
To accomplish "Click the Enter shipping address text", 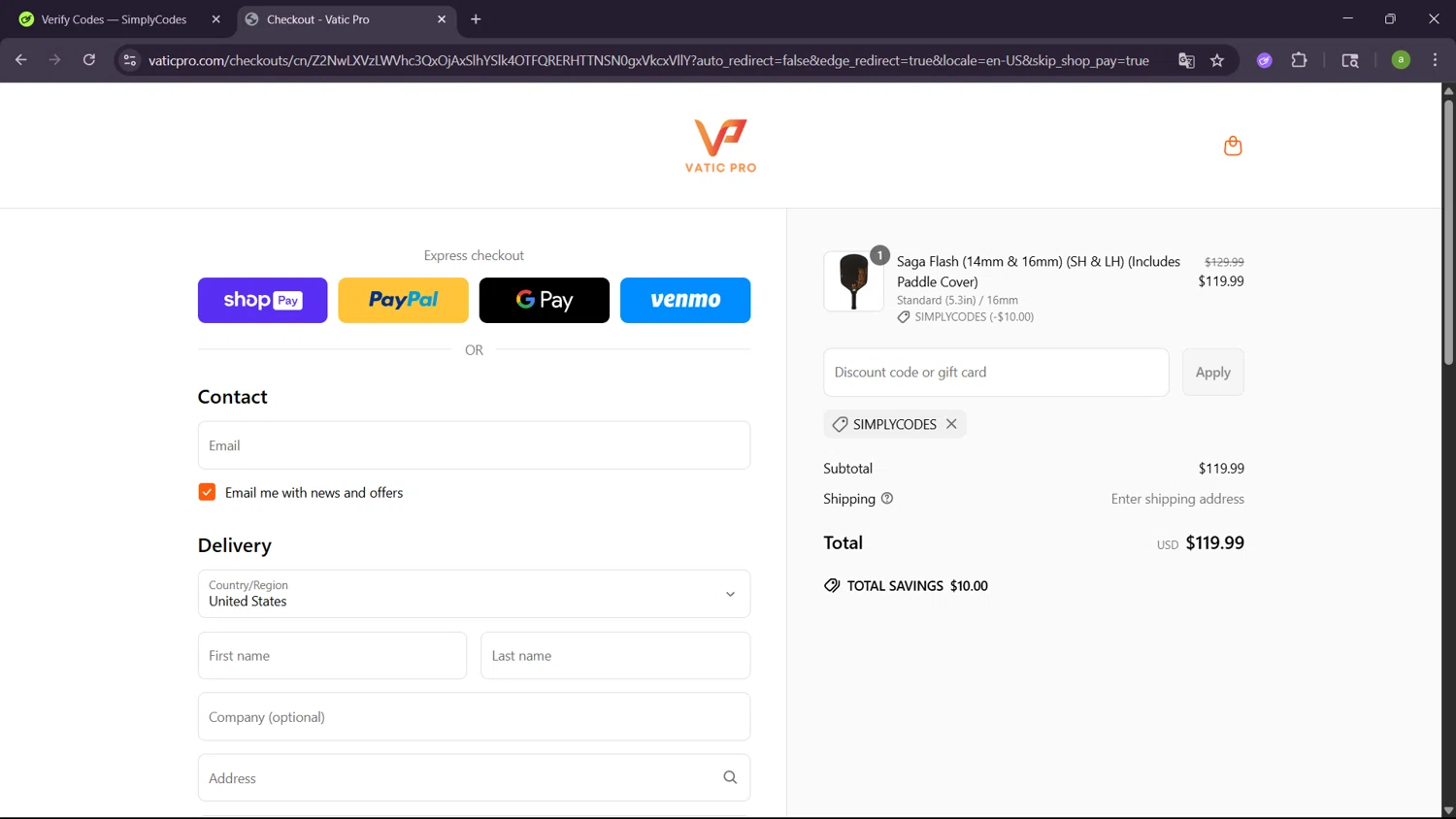I will pos(1177,499).
